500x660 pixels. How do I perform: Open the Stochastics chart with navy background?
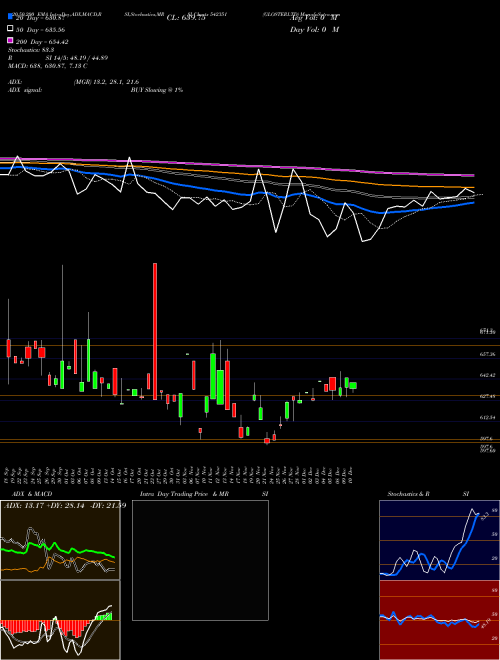tap(439, 540)
